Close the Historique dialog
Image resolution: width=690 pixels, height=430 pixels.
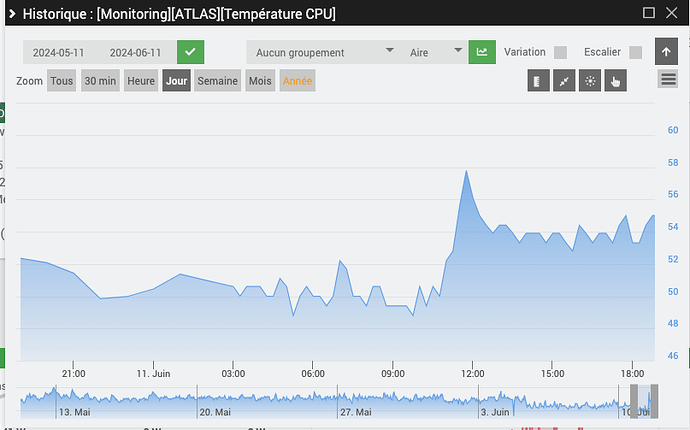click(672, 13)
